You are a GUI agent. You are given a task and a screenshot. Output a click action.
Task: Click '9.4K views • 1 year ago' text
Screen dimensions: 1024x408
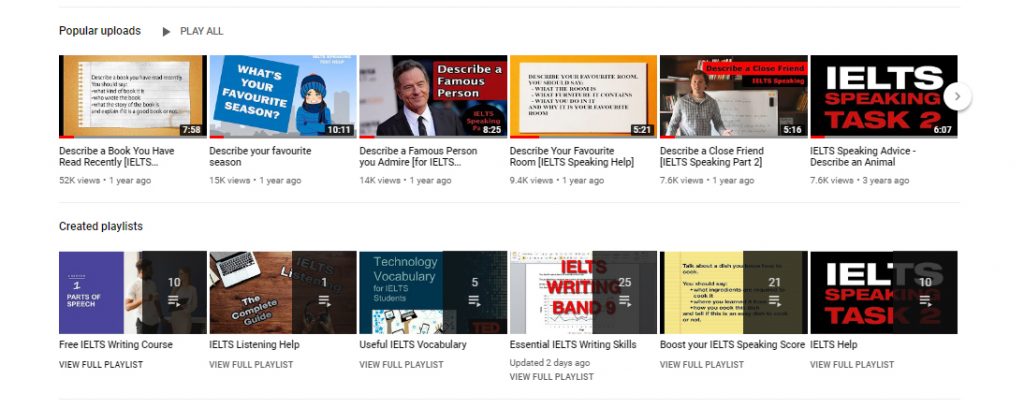coord(556,181)
